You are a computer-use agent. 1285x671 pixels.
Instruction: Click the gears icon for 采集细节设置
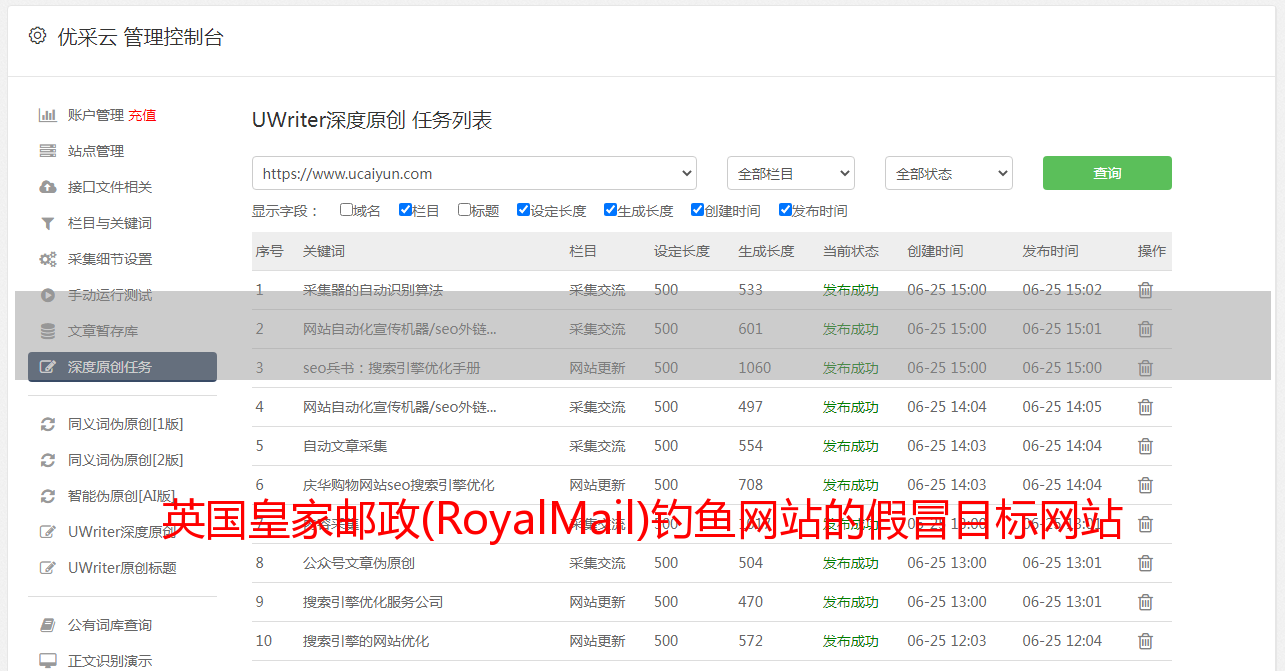(x=47, y=259)
